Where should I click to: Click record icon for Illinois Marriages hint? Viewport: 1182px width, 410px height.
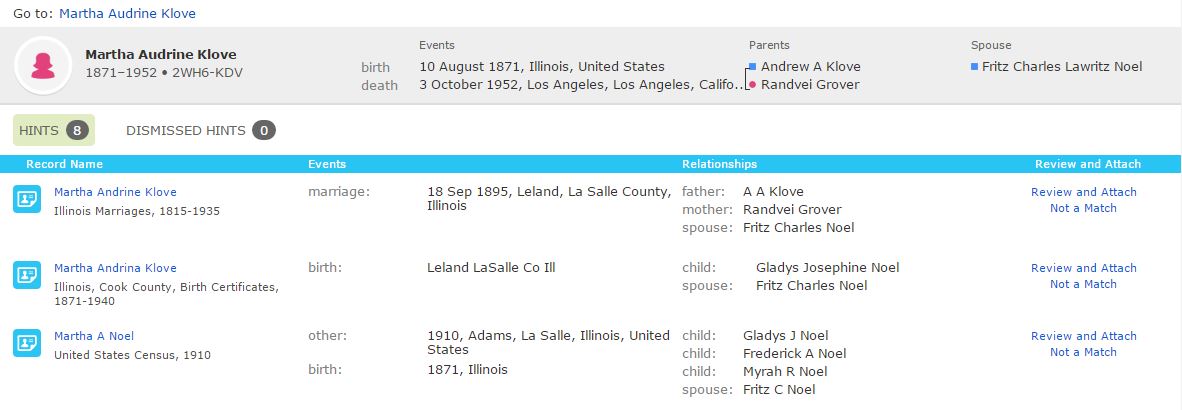(x=27, y=199)
